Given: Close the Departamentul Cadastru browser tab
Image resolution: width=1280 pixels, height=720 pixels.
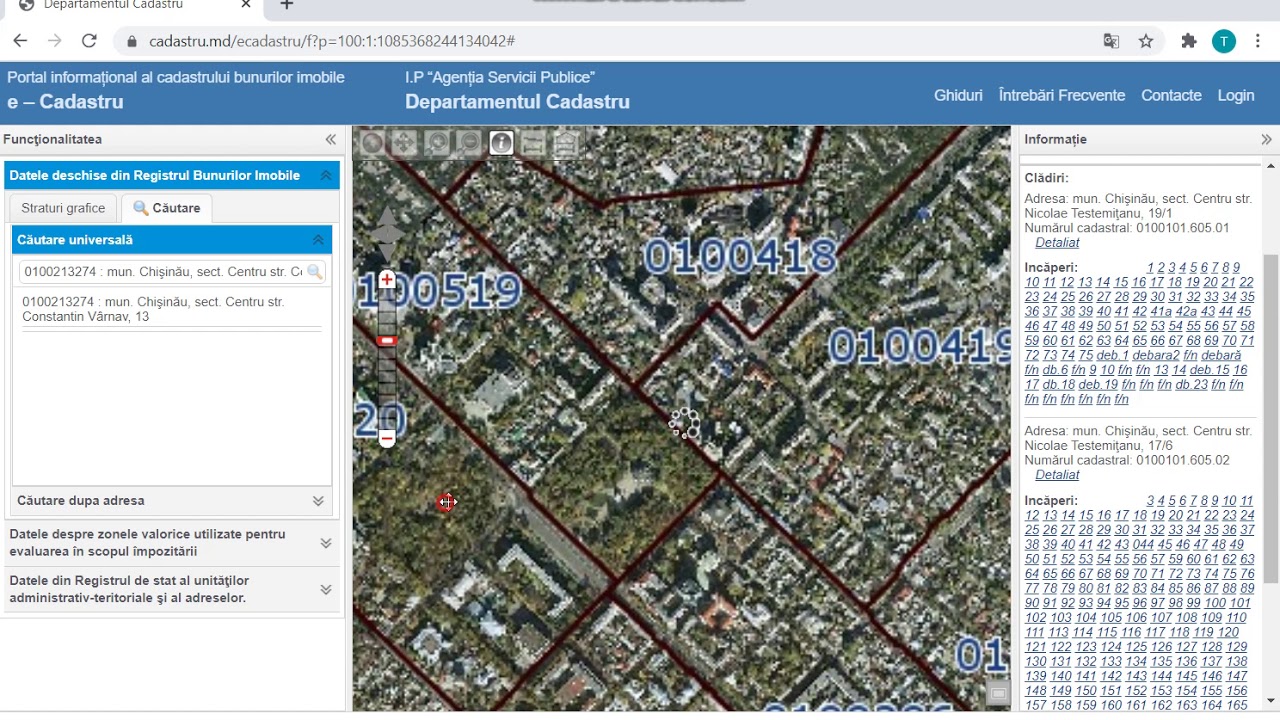Looking at the screenshot, I should point(246,6).
